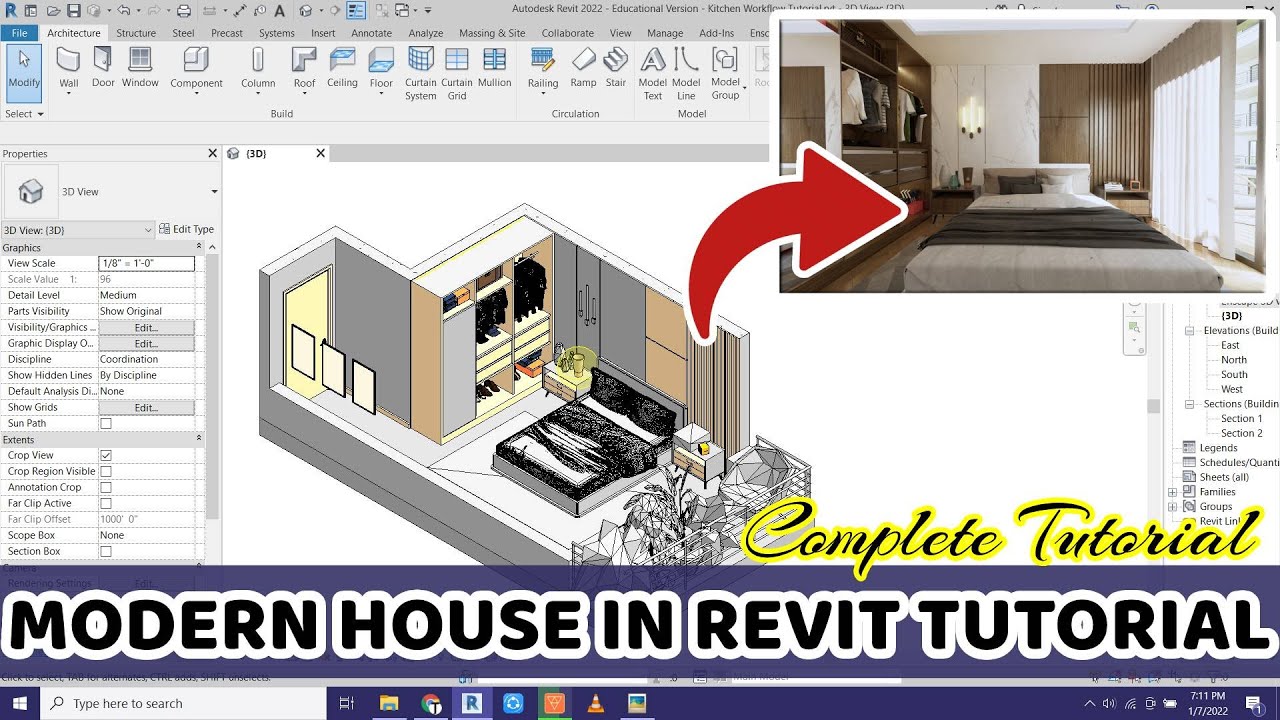The image size is (1280, 720).
Task: Enable Crop Region Visible checkbox
Action: 106,471
